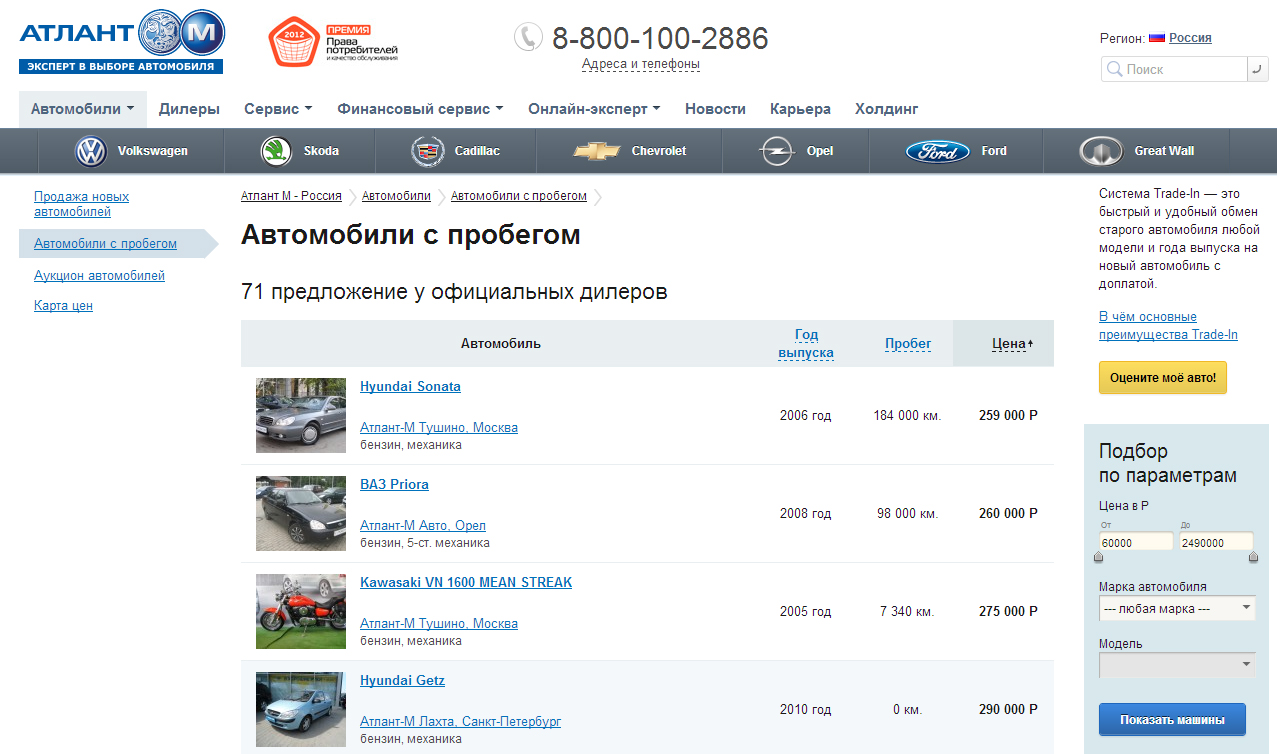Click the Great Wall logo
Image resolution: width=1277 pixels, height=754 pixels.
coord(1101,151)
